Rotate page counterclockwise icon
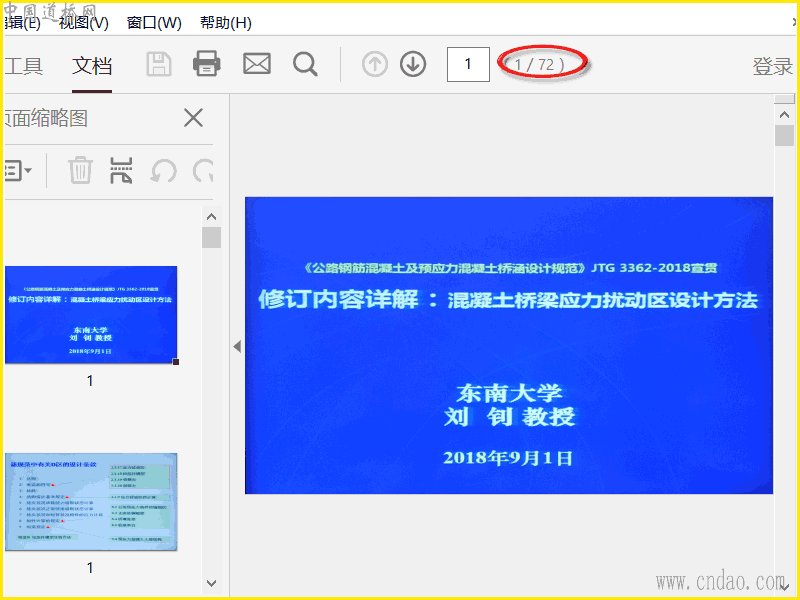Image resolution: width=800 pixels, height=600 pixels. (x=163, y=170)
